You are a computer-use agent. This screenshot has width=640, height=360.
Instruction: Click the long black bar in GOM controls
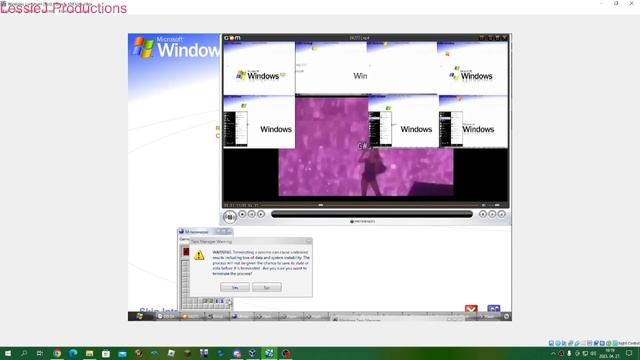[x=372, y=214]
